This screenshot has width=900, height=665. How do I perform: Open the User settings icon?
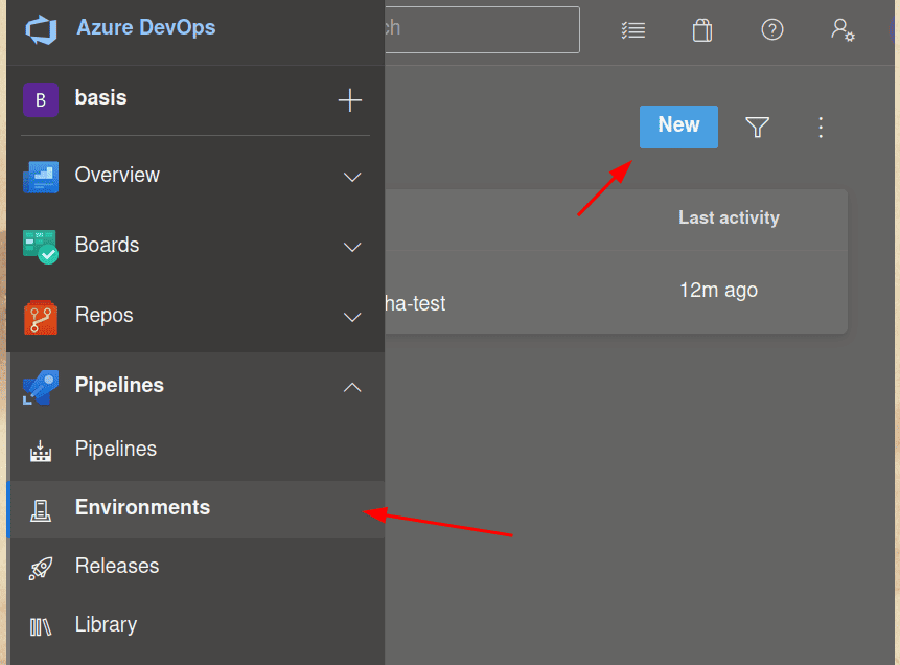(843, 30)
